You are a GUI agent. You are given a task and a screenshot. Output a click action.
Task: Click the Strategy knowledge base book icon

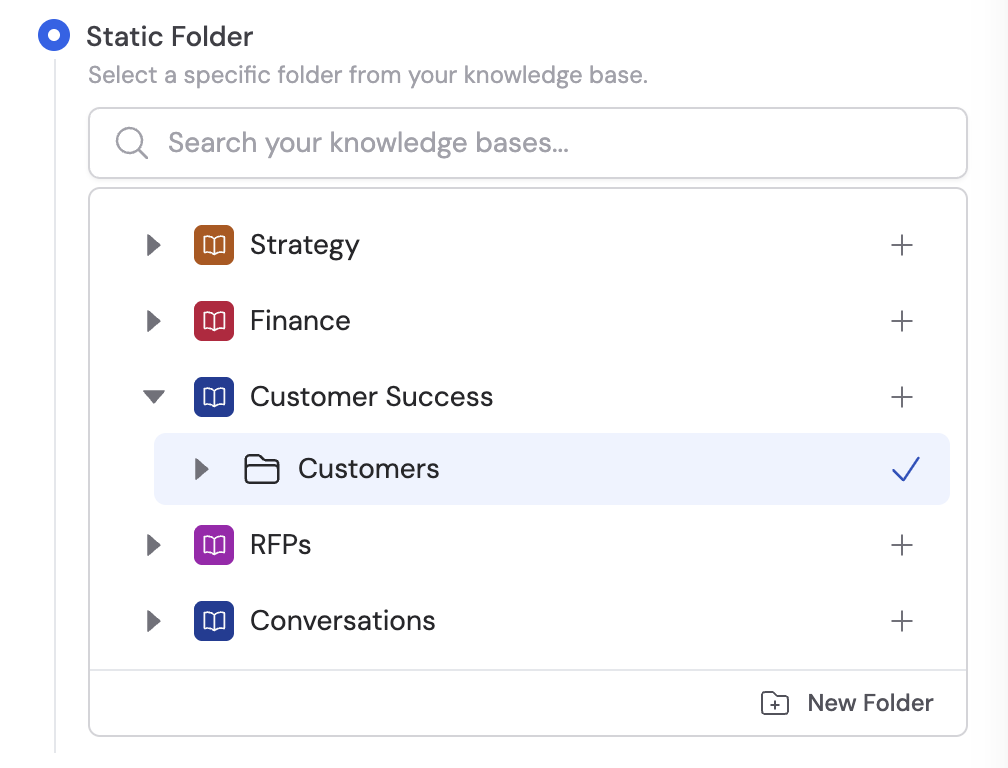[x=213, y=244]
